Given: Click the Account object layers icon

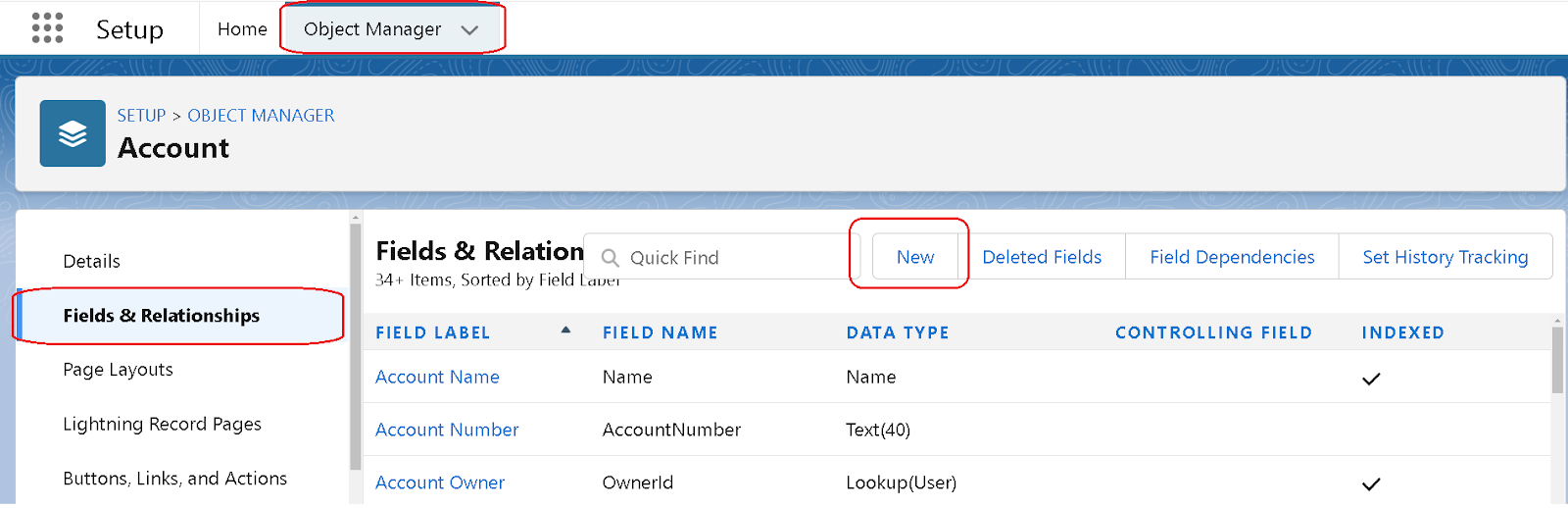Looking at the screenshot, I should tap(73, 133).
